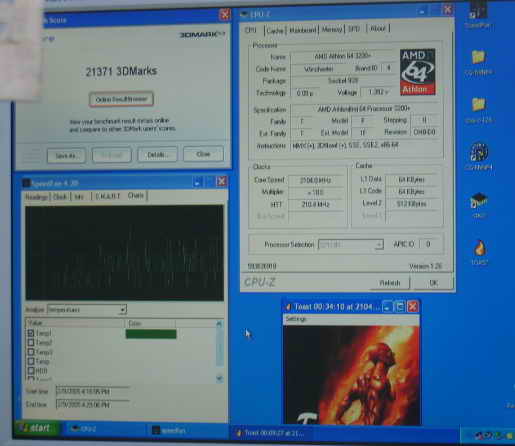
Task: Switch to Clock tab in SpeedFan
Action: point(60,197)
